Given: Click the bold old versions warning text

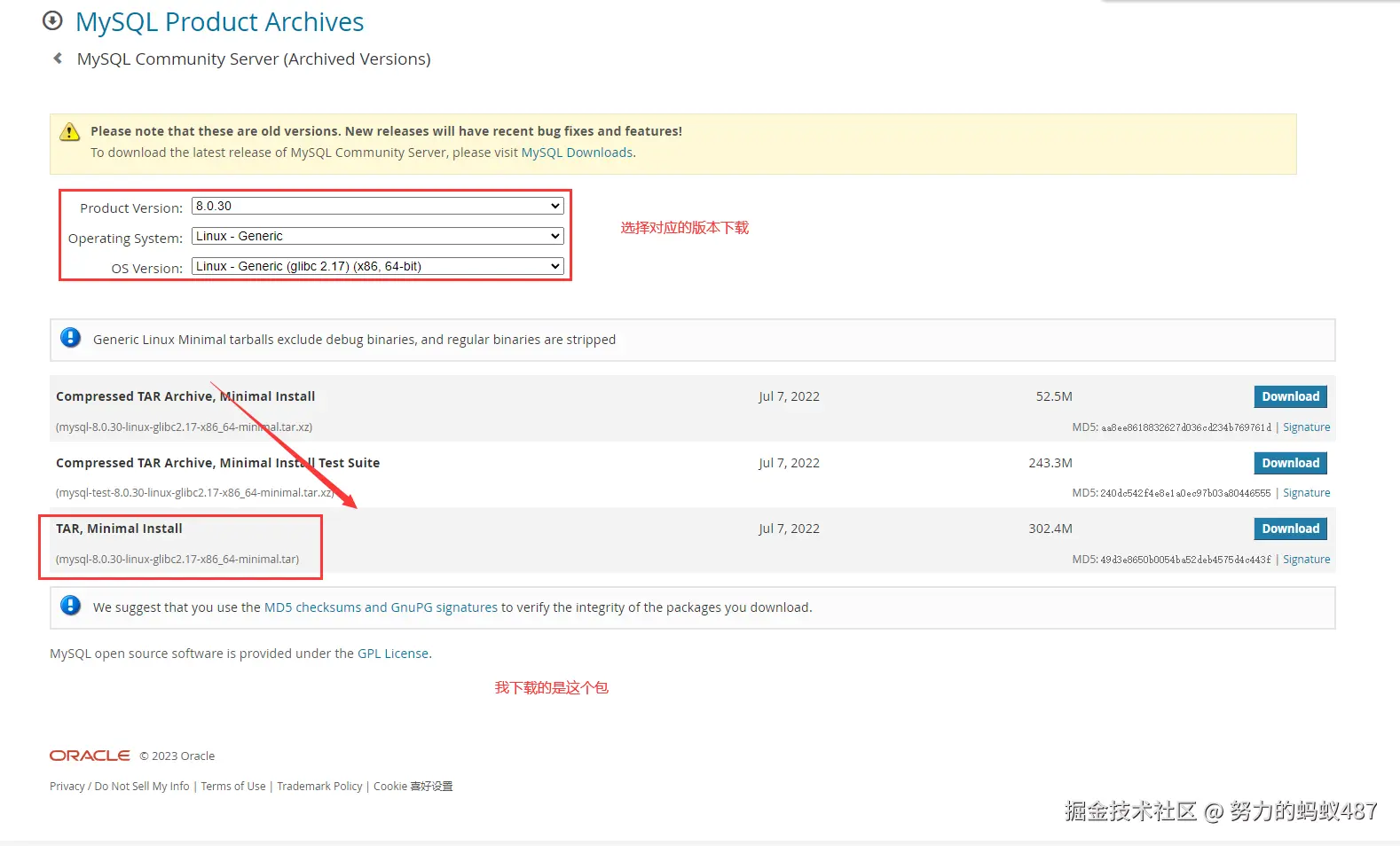Looking at the screenshot, I should click(386, 131).
